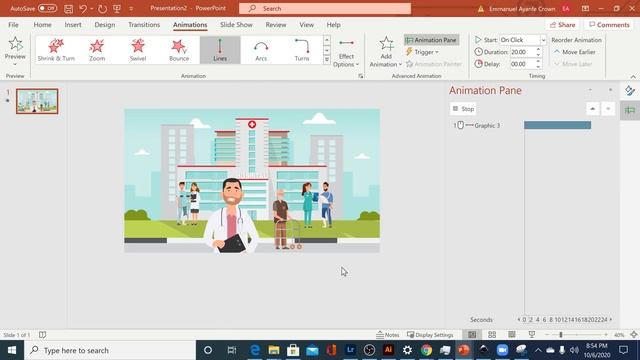Screen dimensions: 640x360
Task: Select the Swivel animation effect
Action: [138, 50]
